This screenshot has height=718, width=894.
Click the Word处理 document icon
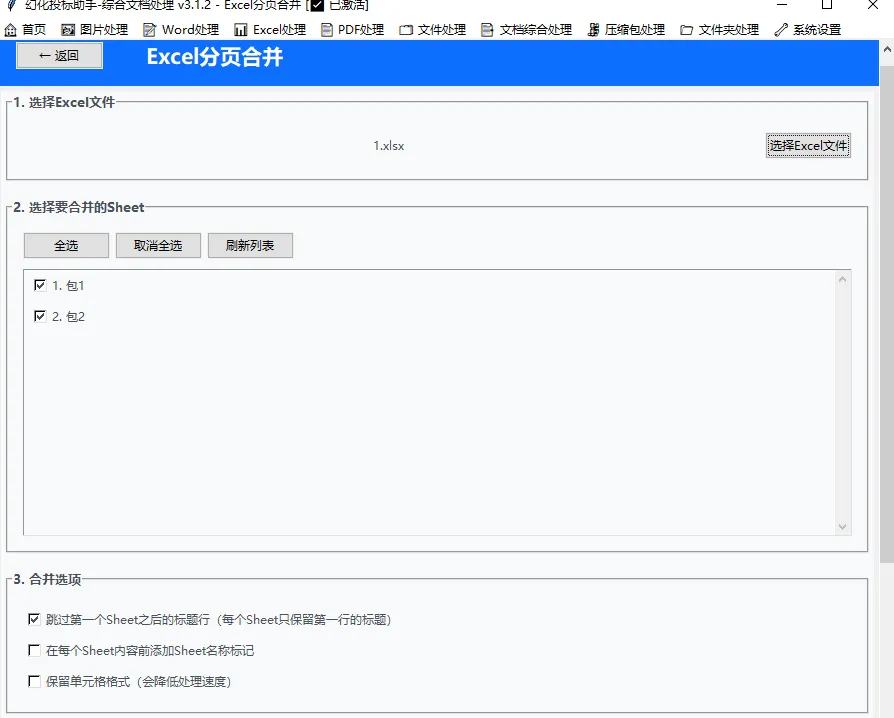point(149,30)
